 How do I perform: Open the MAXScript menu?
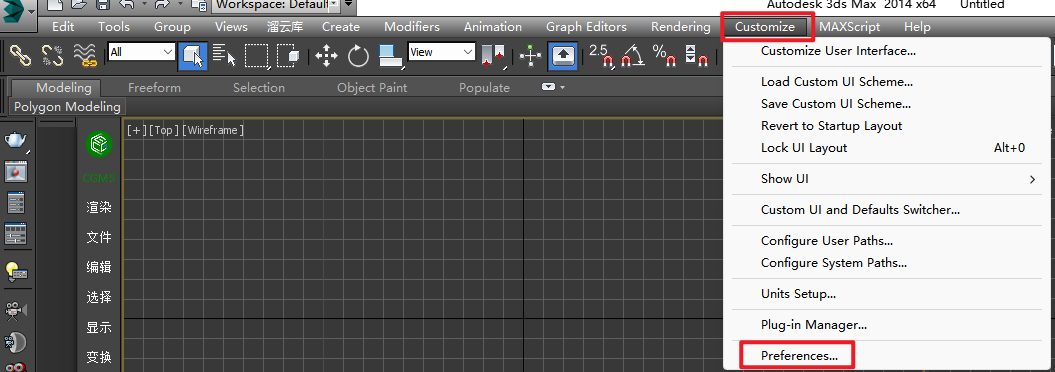849,27
